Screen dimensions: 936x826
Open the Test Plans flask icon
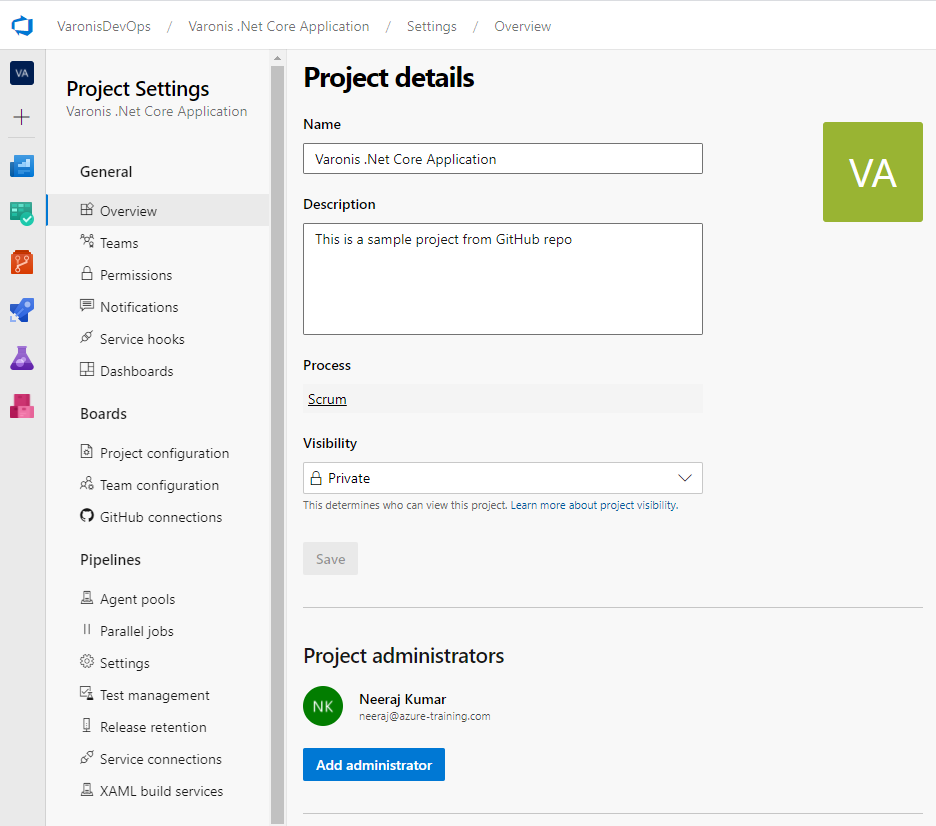pyautogui.click(x=22, y=358)
